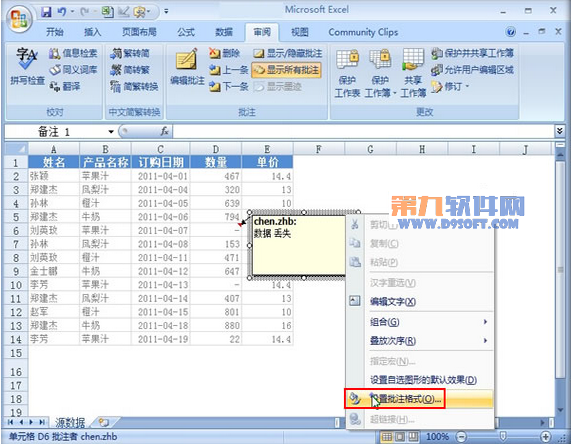Go to first sheet navigation arrow

(10, 422)
